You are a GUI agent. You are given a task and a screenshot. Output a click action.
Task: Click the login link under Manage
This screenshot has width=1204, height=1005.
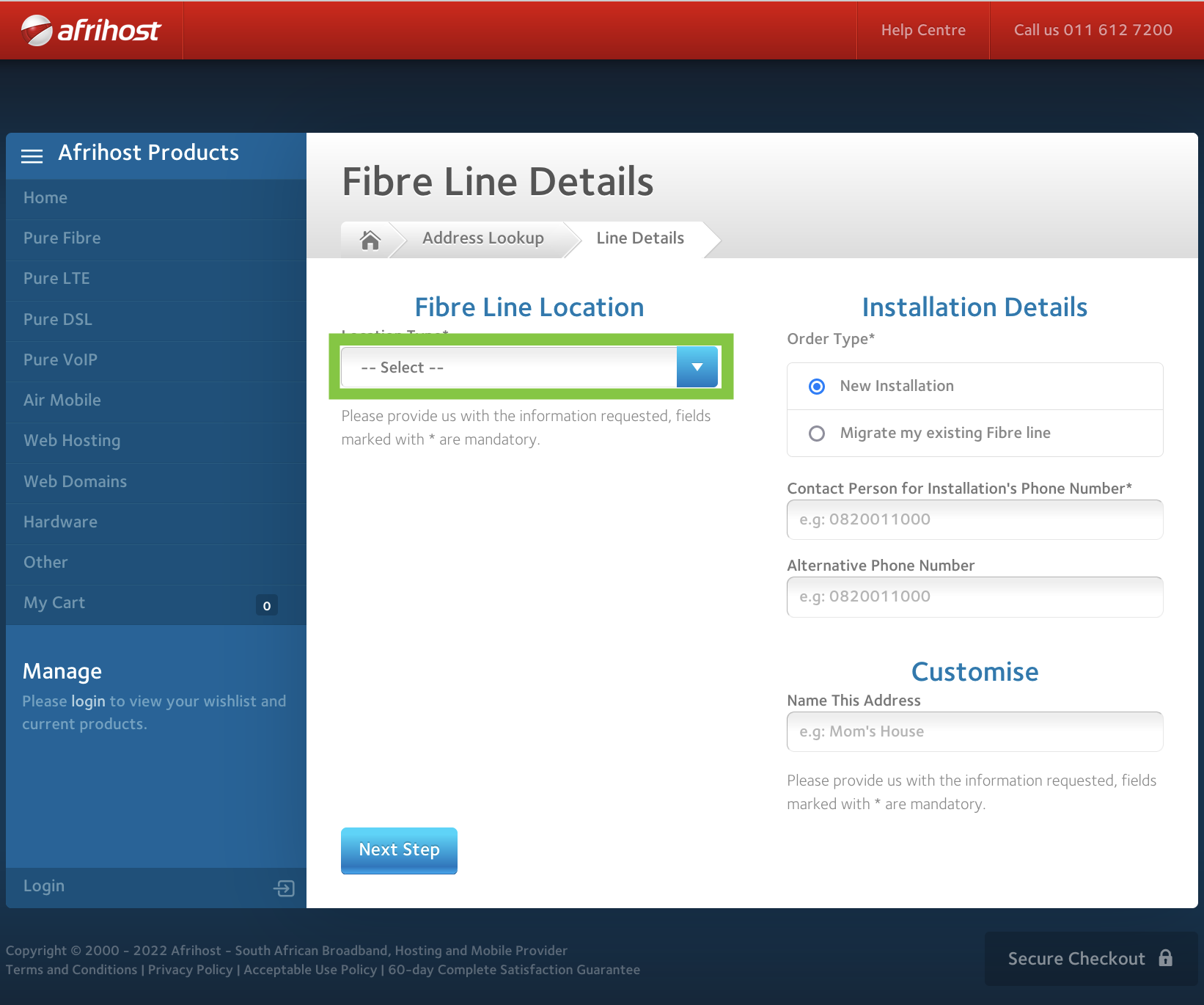point(88,701)
